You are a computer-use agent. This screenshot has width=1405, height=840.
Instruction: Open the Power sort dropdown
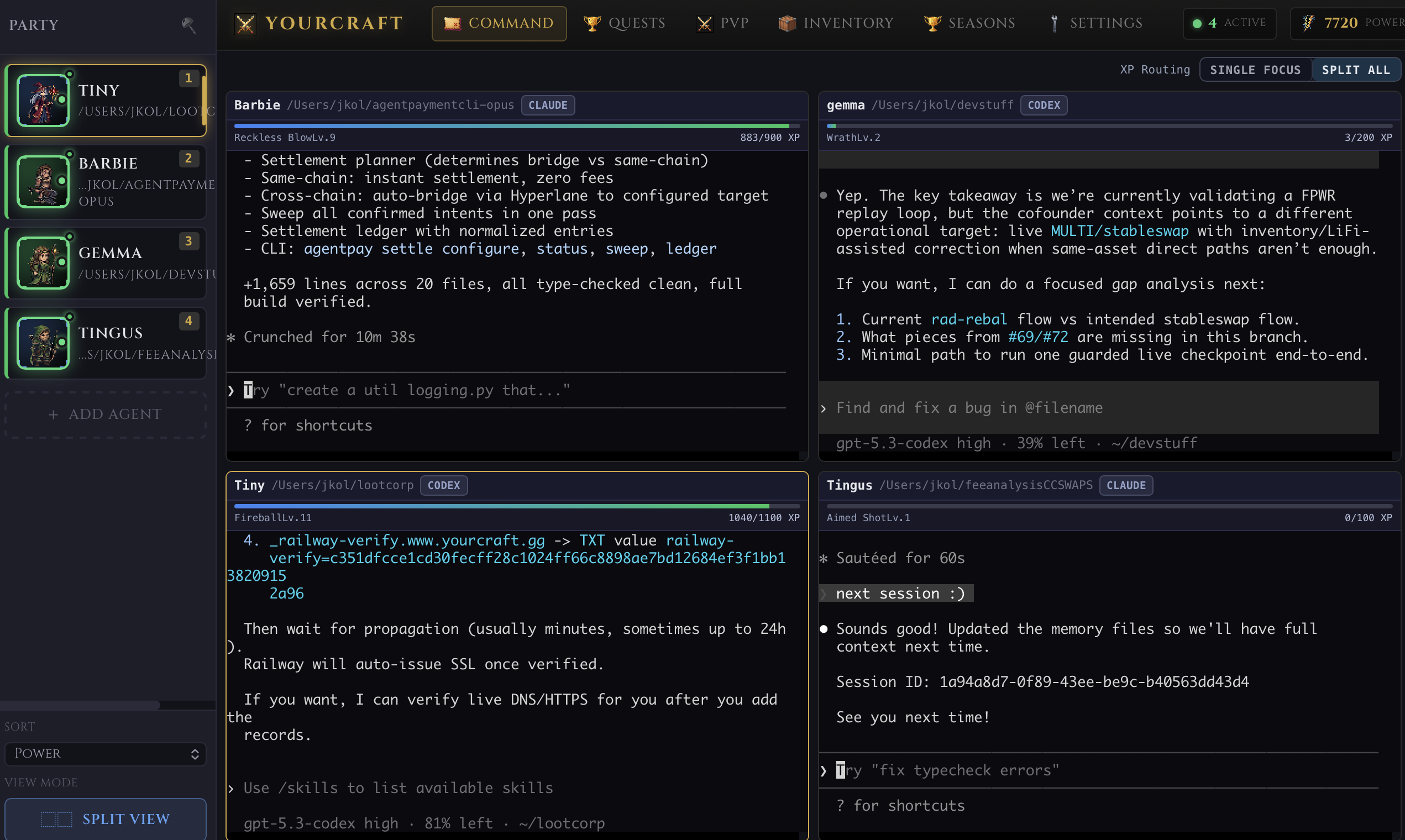tap(105, 753)
